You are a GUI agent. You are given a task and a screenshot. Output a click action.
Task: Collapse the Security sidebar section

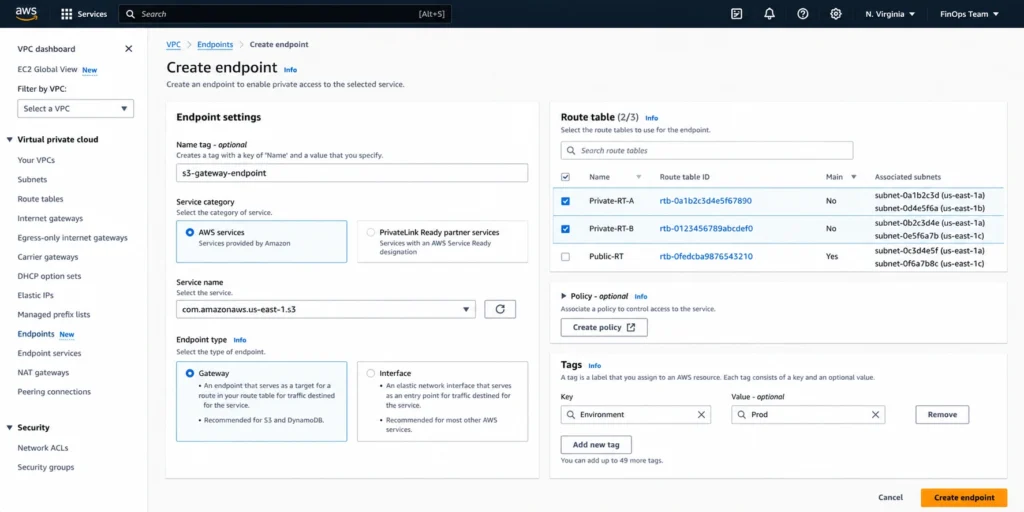point(10,428)
